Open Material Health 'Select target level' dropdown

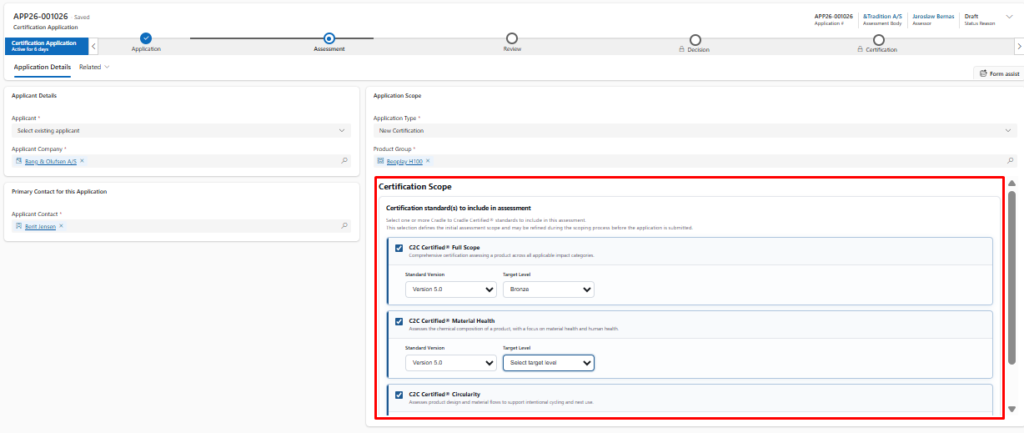548,362
